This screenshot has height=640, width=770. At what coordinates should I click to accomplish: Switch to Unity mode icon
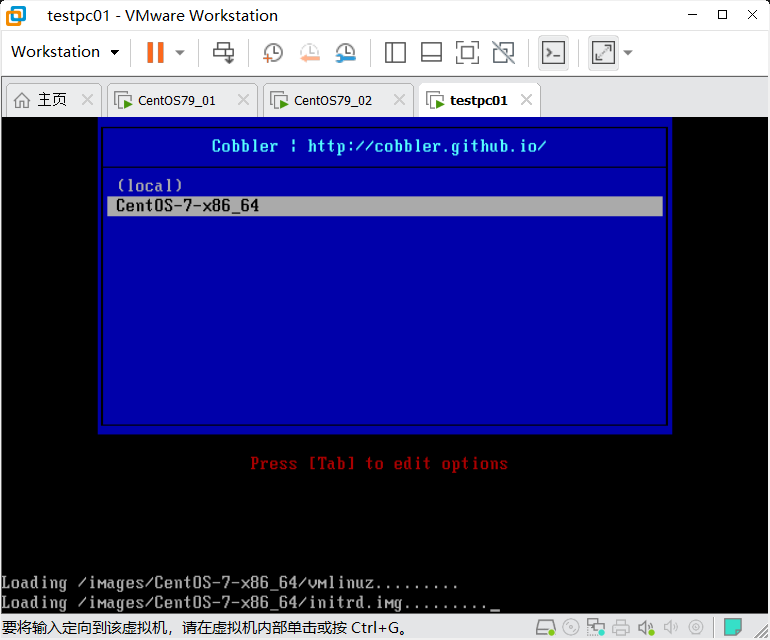(503, 52)
